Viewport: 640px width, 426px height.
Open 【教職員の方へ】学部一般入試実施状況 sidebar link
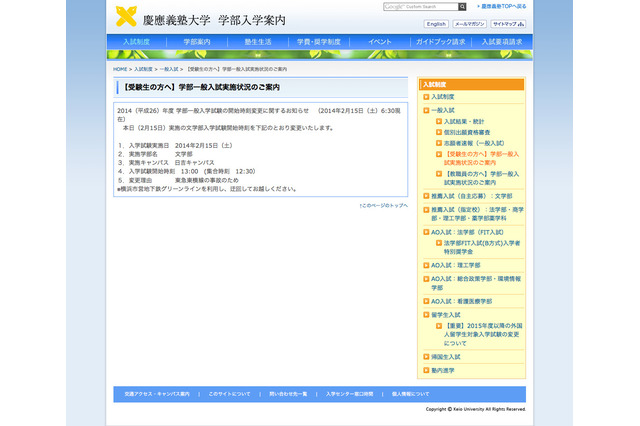click(482, 178)
